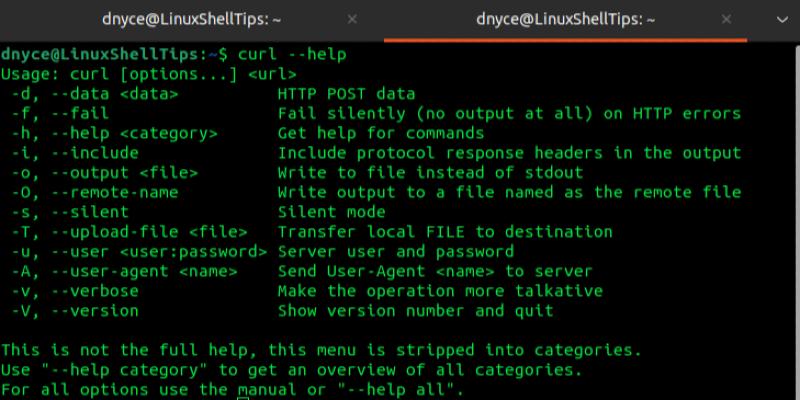Click the '--upload-file <file>' option text
800x400 pixels.
139,232
